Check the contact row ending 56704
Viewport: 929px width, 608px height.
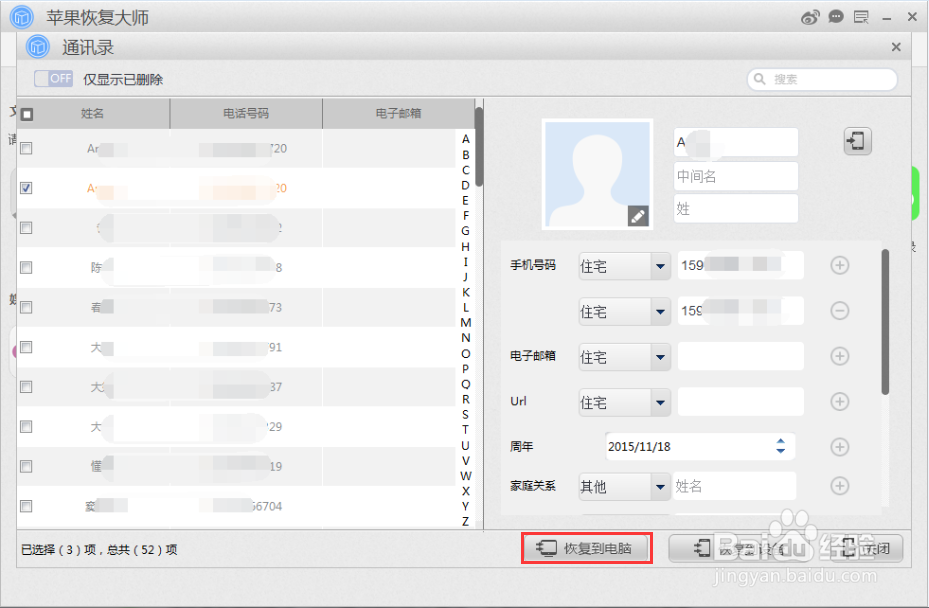click(26, 506)
